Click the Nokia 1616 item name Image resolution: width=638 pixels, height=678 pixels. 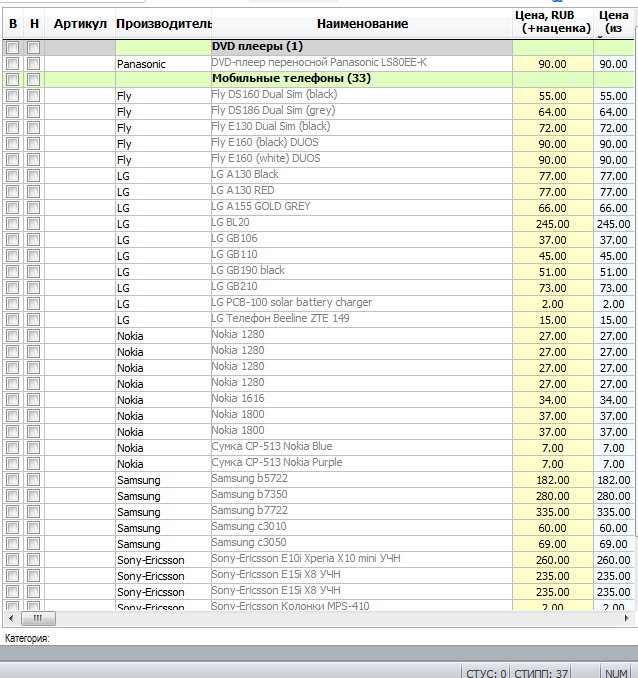[237, 398]
